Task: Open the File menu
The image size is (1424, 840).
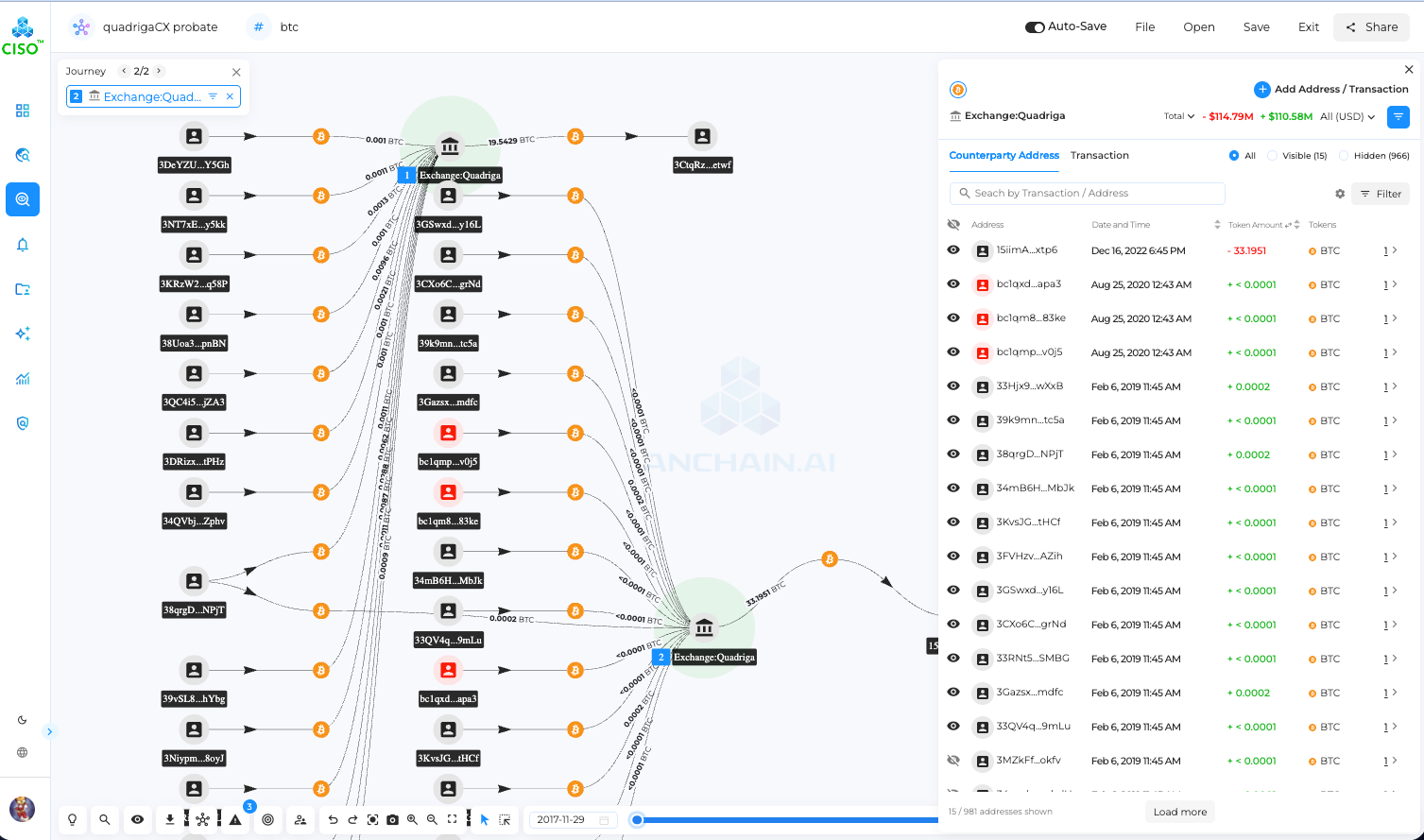Action: [x=1145, y=27]
